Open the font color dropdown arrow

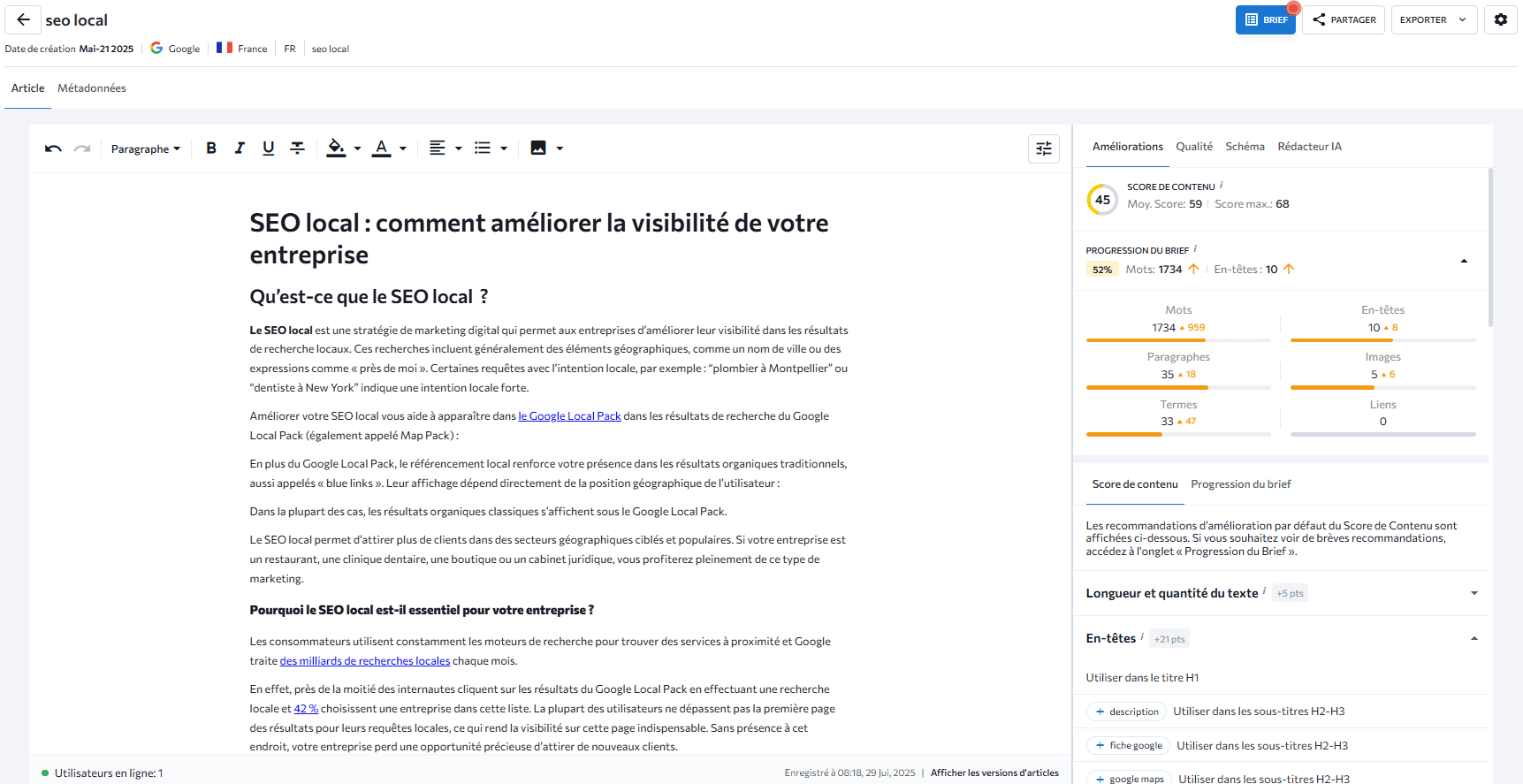pos(403,148)
